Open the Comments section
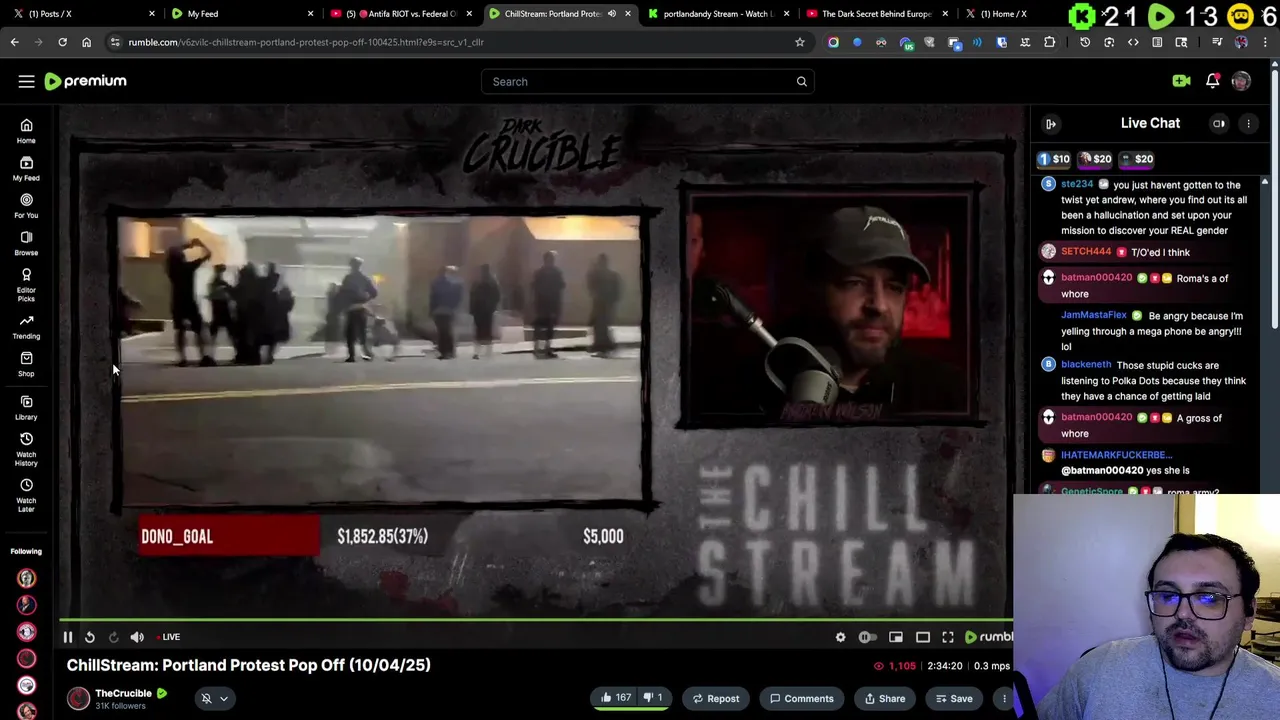The height and width of the screenshot is (720, 1280). pyautogui.click(x=802, y=699)
